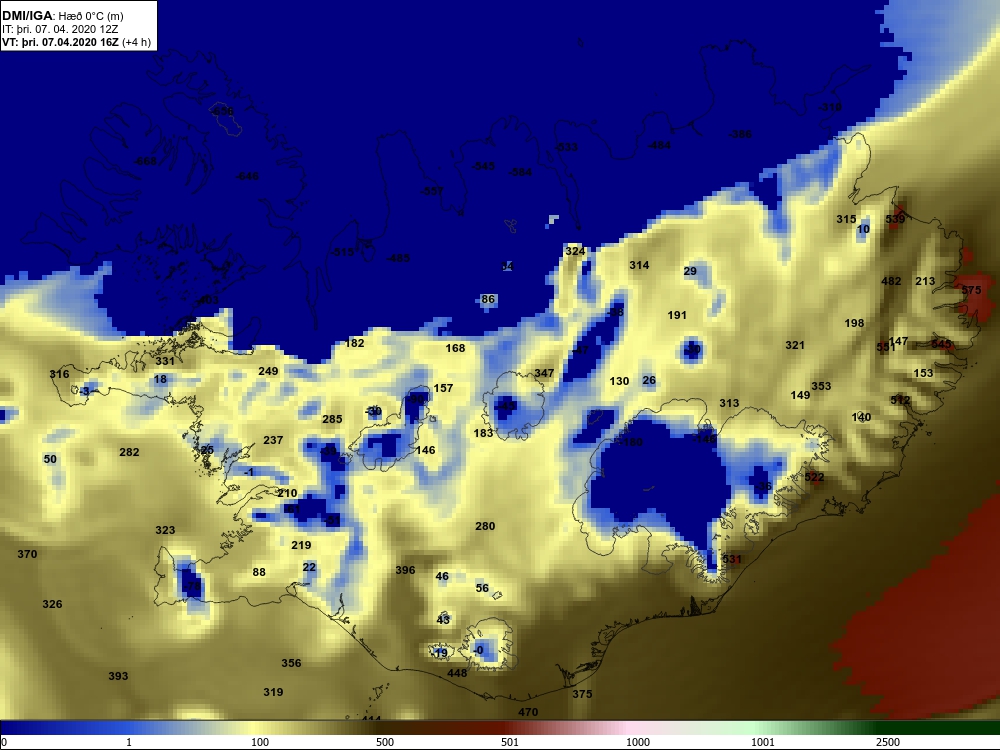Select the legend label 501
Viewport: 1000px width, 750px height.
click(x=510, y=742)
